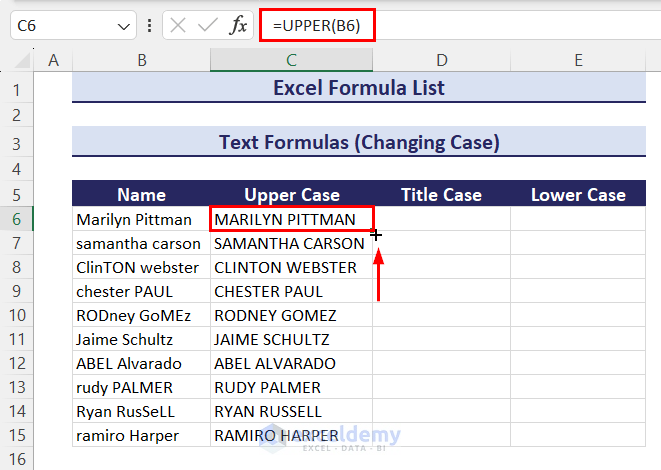Screen dimensions: 661x470
Task: Click the three-dot formula bar resize handle
Action: tap(149, 26)
